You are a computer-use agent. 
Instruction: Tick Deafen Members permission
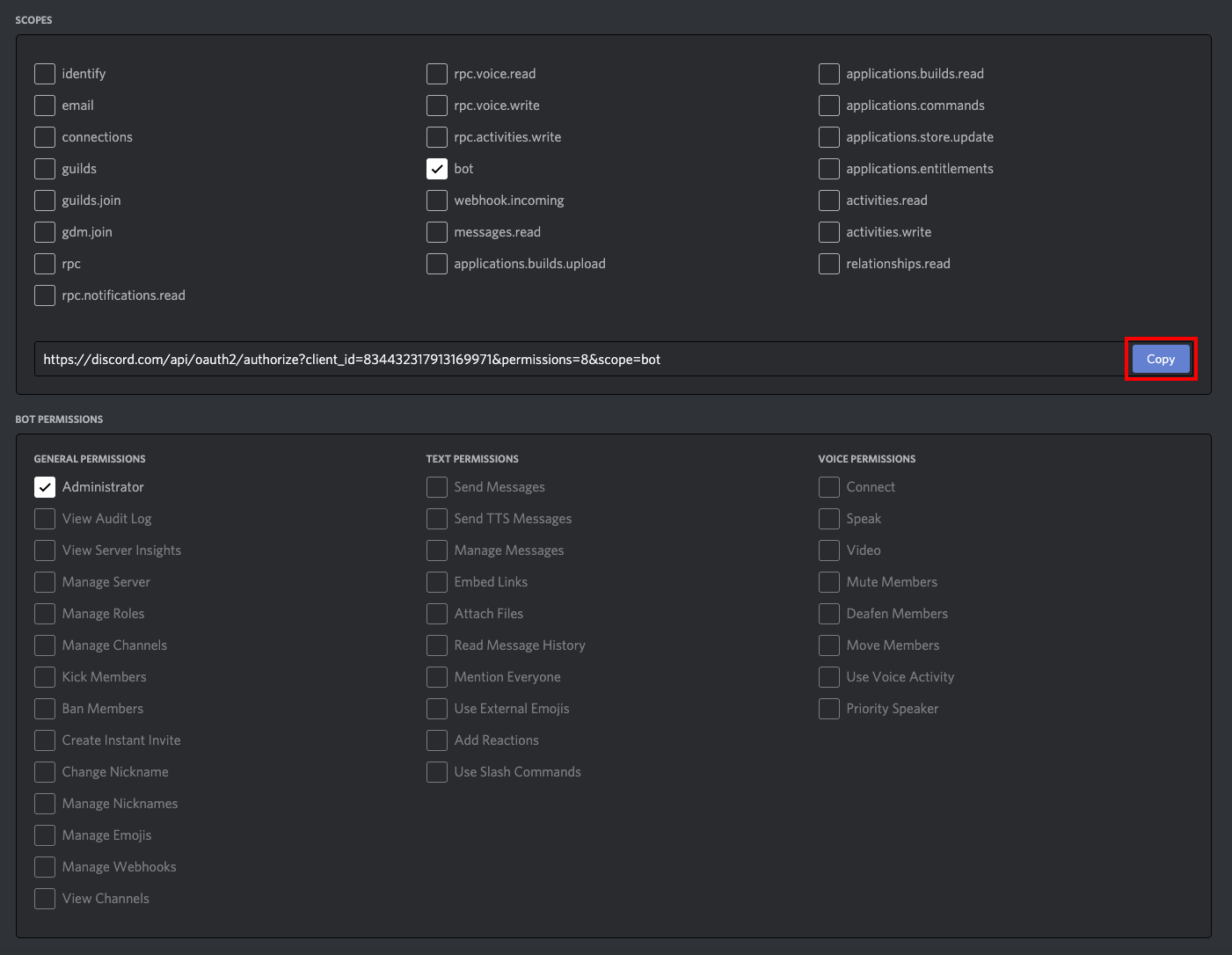click(x=829, y=614)
